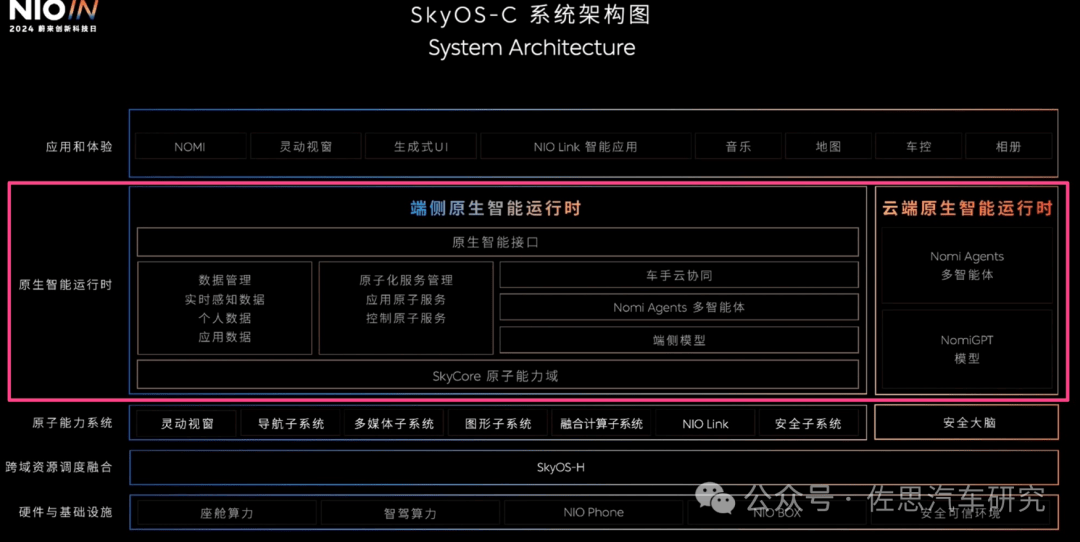1080x542 pixels.
Task: Click the '硬件与基础设施' row label
Action: point(65,512)
